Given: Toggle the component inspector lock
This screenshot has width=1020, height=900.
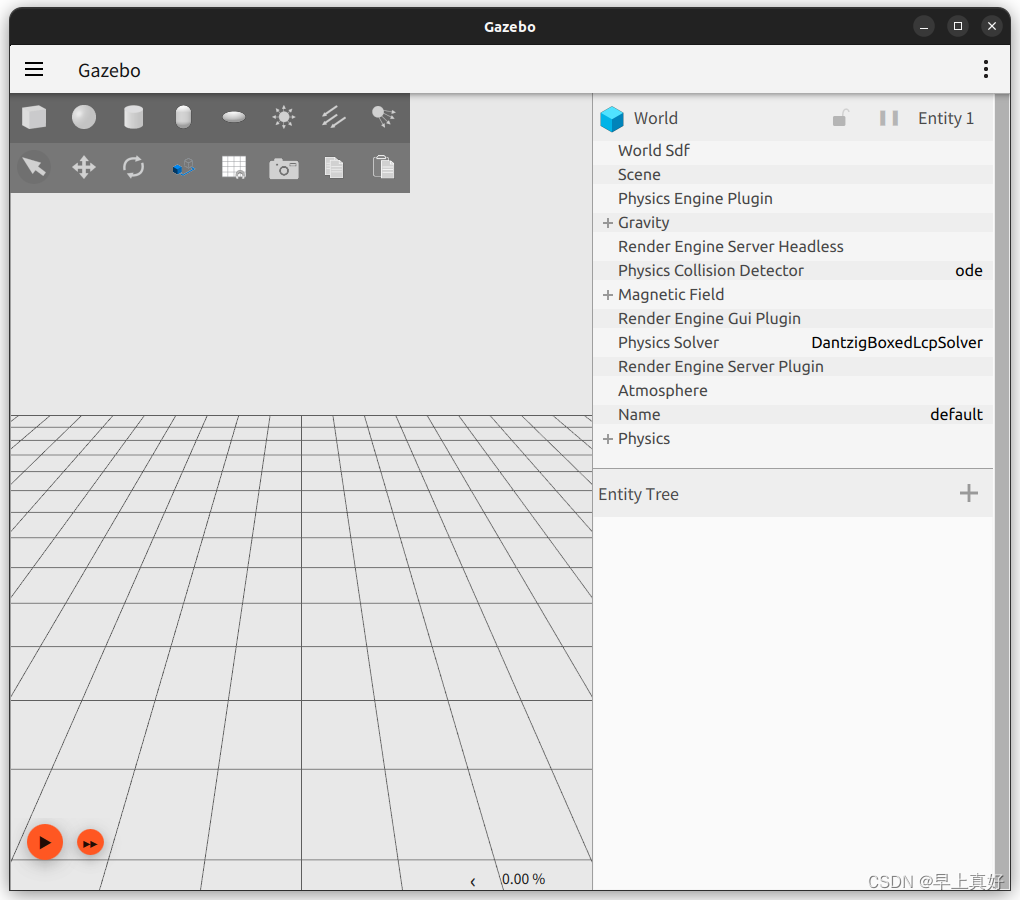Looking at the screenshot, I should point(840,118).
